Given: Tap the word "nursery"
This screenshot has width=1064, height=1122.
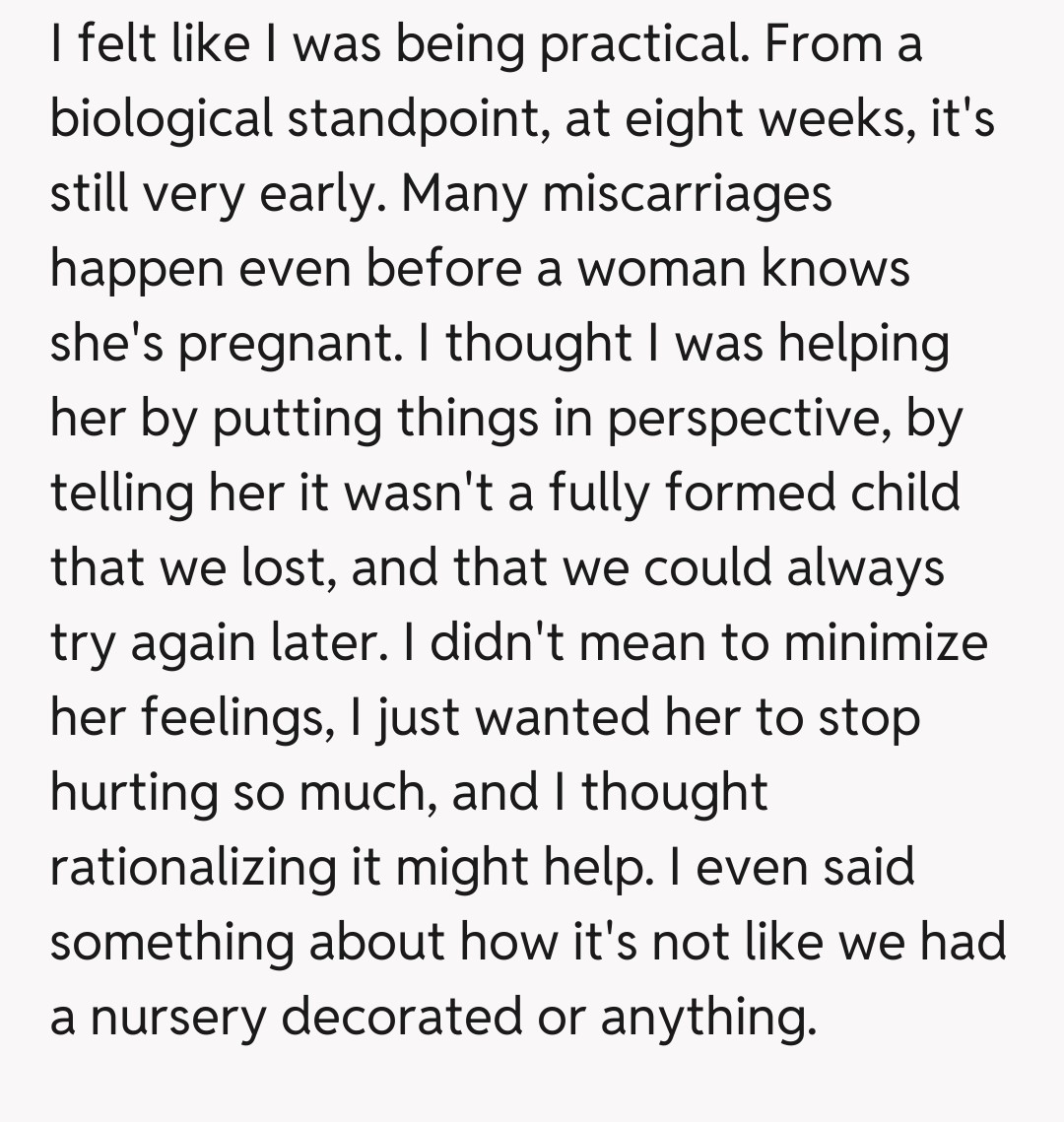Looking at the screenshot, I should click(177, 1018).
